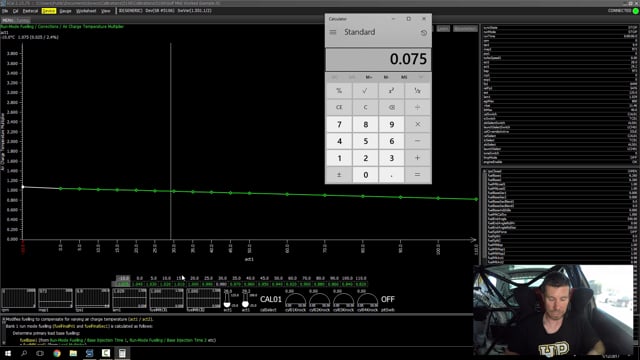Open File Explorer from the taskbar
The image size is (640, 360).
(73, 353)
